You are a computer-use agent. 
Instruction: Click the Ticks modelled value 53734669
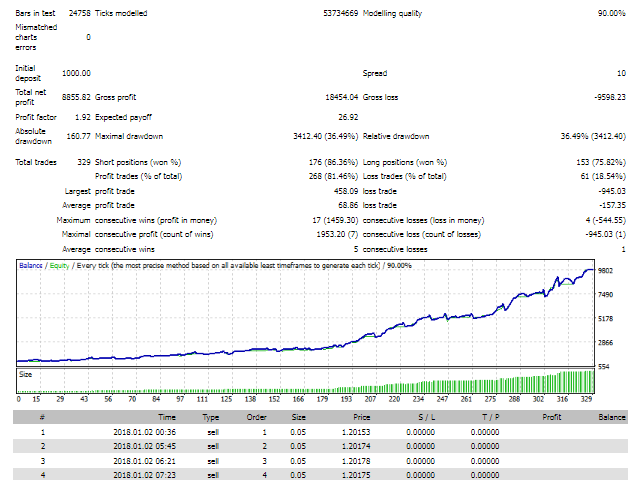[340, 13]
